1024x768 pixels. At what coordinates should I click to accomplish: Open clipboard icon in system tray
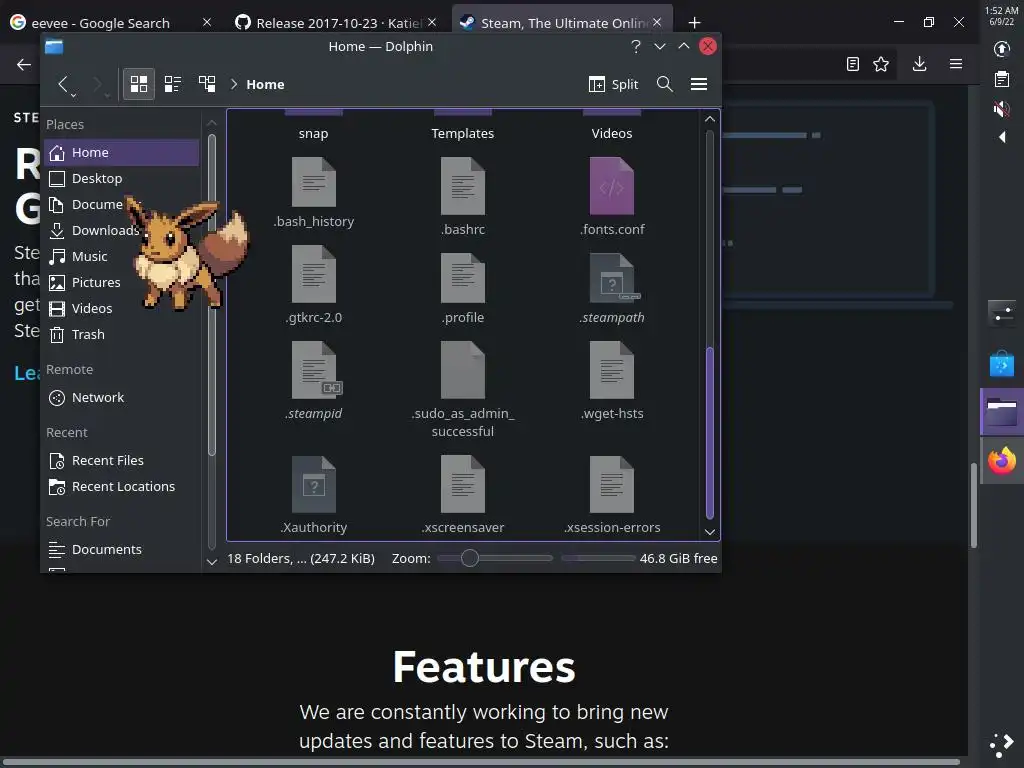click(x=1002, y=79)
